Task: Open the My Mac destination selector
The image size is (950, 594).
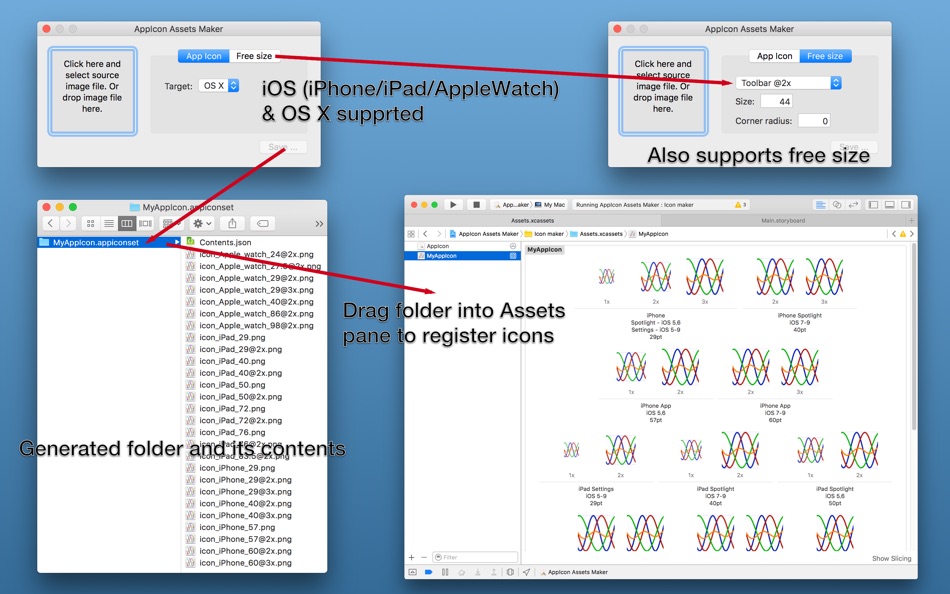Action: click(x=550, y=205)
